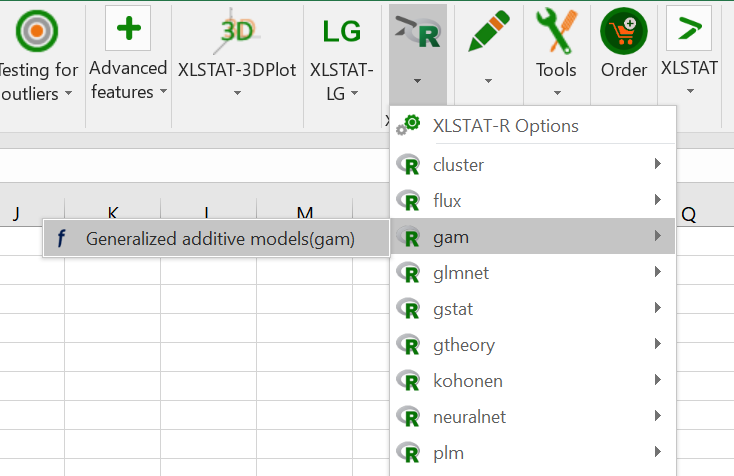Image resolution: width=734 pixels, height=476 pixels.
Task: Click the Testing for outliers target icon
Action: (x=36, y=30)
